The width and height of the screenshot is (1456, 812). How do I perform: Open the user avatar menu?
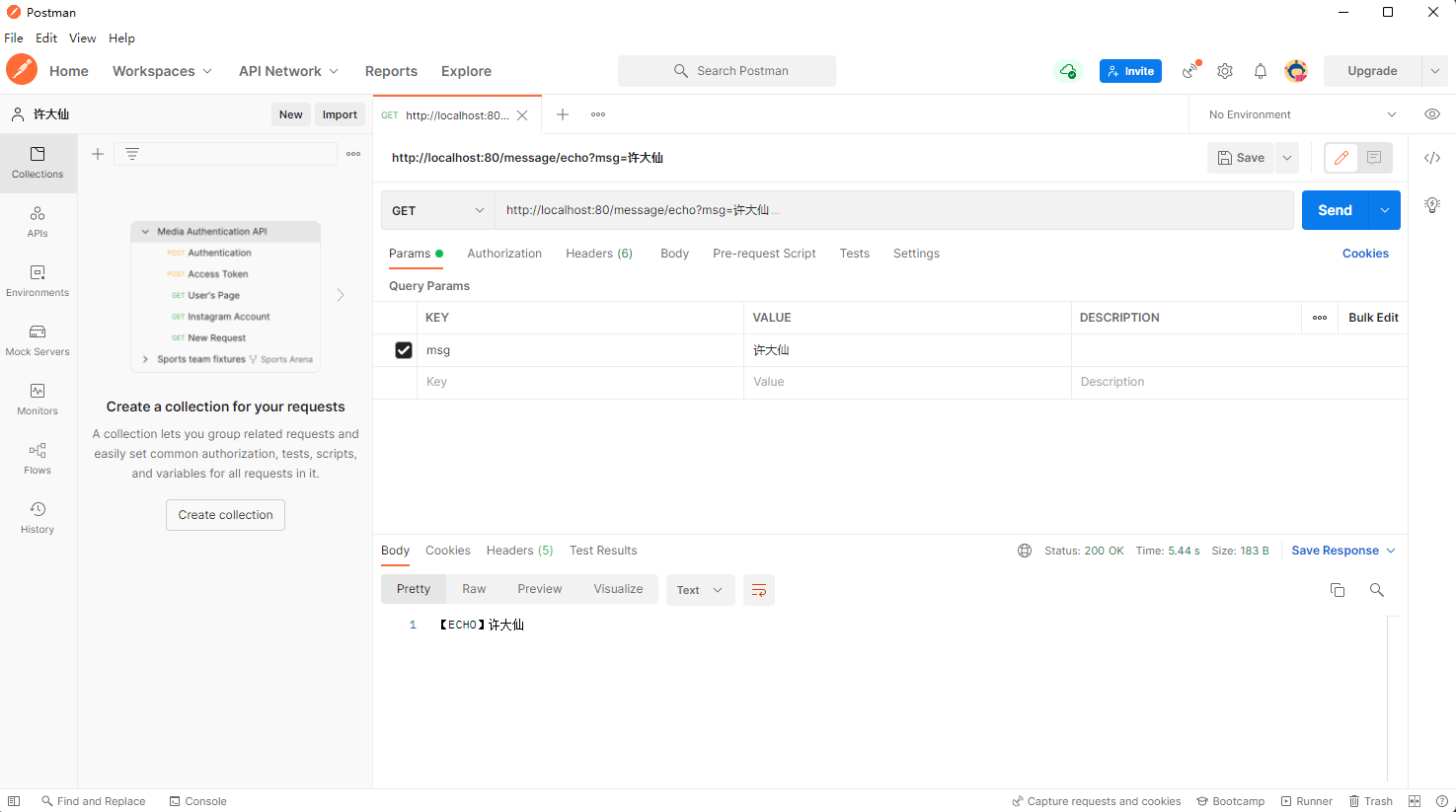point(1296,71)
